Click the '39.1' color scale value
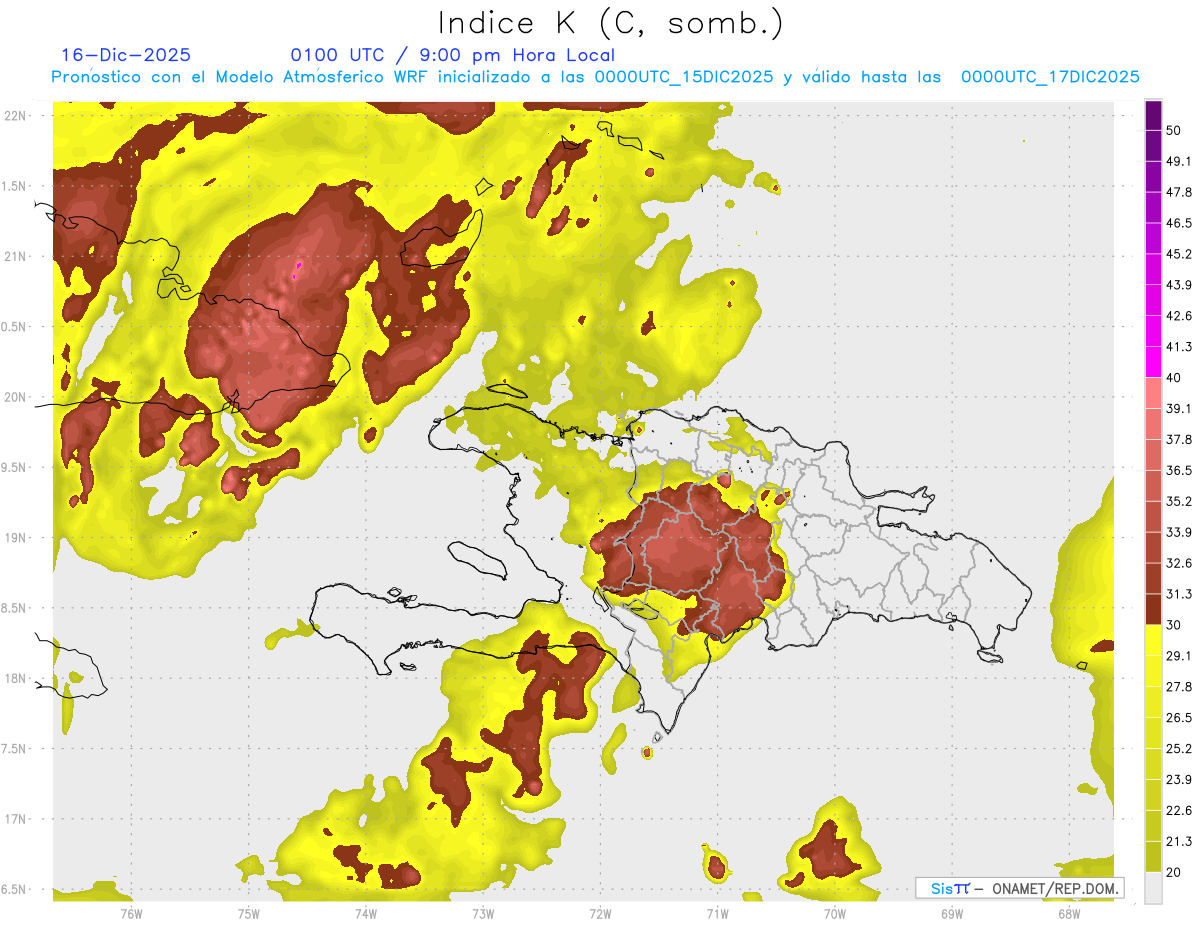 point(1178,408)
